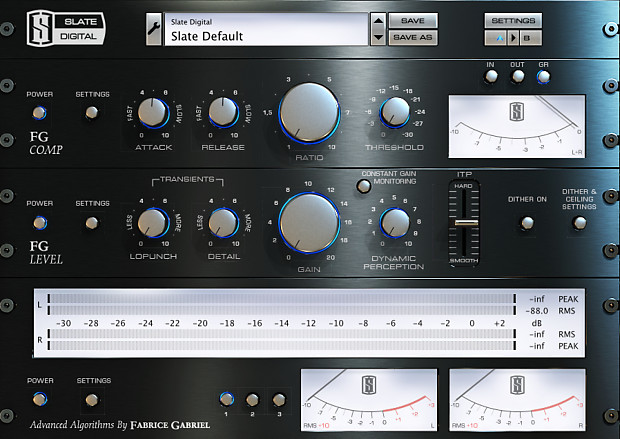The height and width of the screenshot is (439, 620).
Task: Click the meter section Settings button
Action: 92,400
